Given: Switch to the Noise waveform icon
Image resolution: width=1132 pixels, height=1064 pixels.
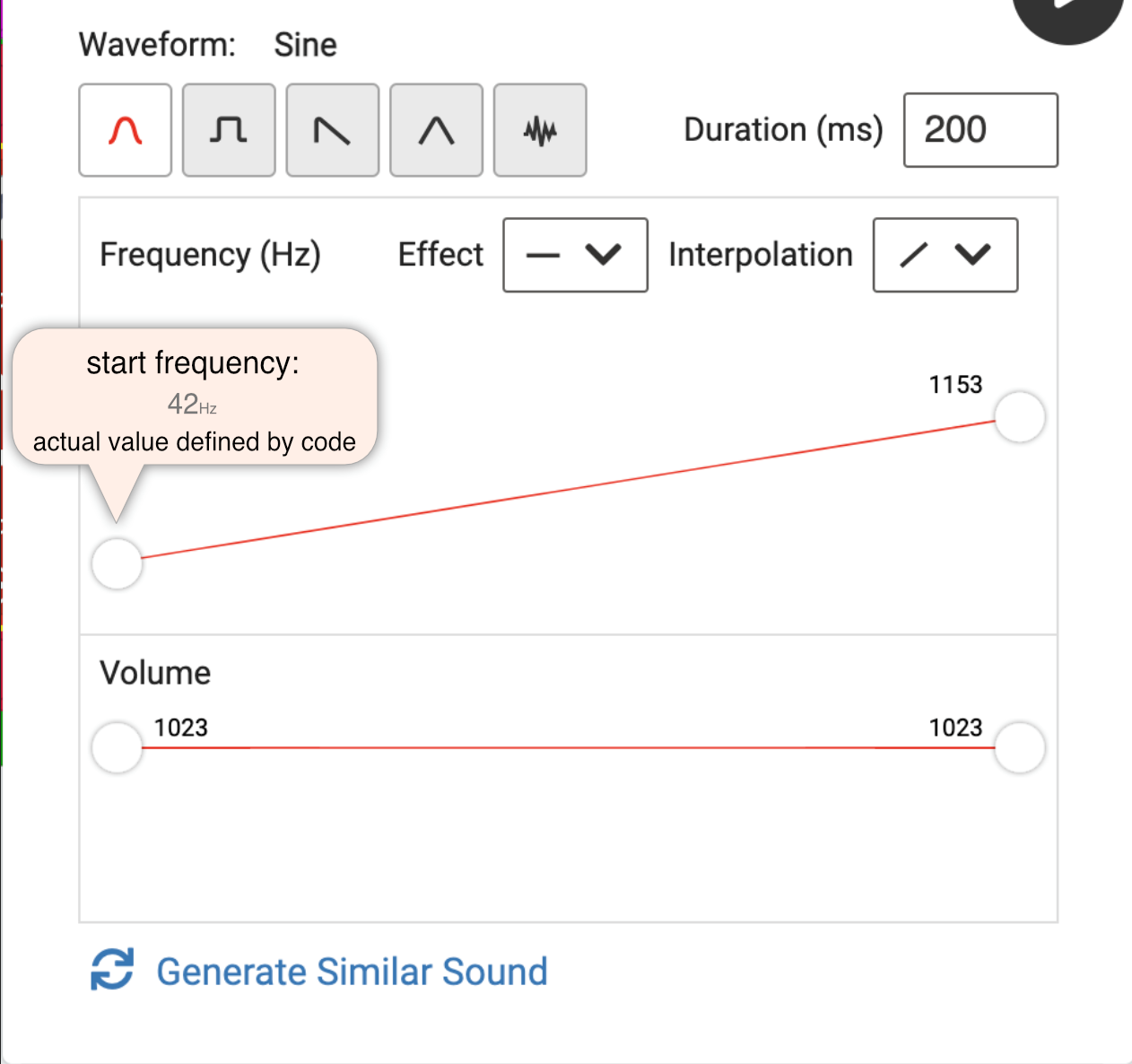Looking at the screenshot, I should (540, 131).
